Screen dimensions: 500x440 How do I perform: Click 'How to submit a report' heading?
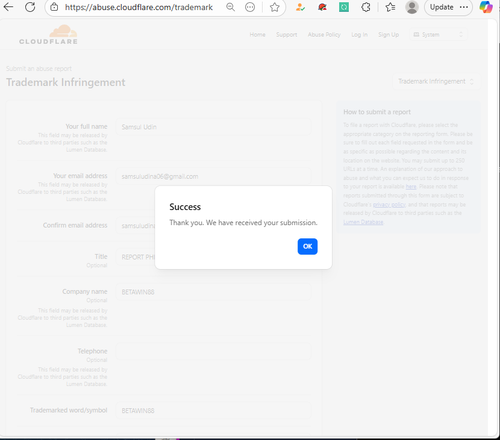click(x=377, y=112)
